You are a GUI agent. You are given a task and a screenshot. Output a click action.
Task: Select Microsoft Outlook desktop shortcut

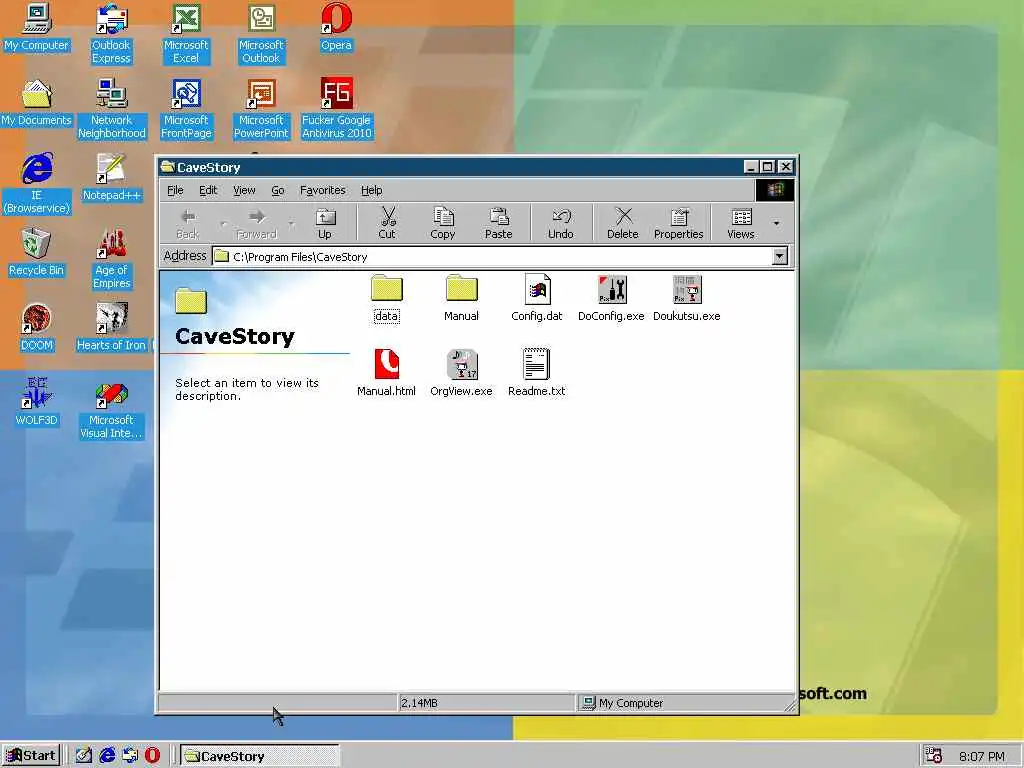pos(261,34)
